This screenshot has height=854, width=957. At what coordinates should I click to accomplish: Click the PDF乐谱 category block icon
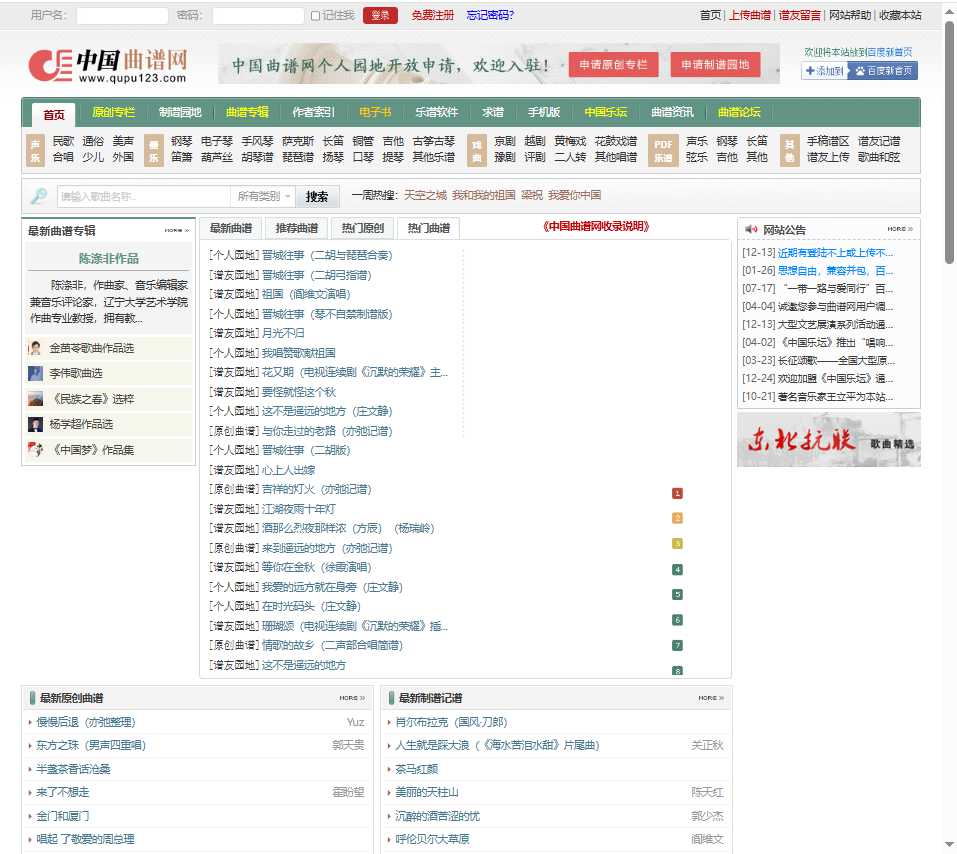click(662, 149)
